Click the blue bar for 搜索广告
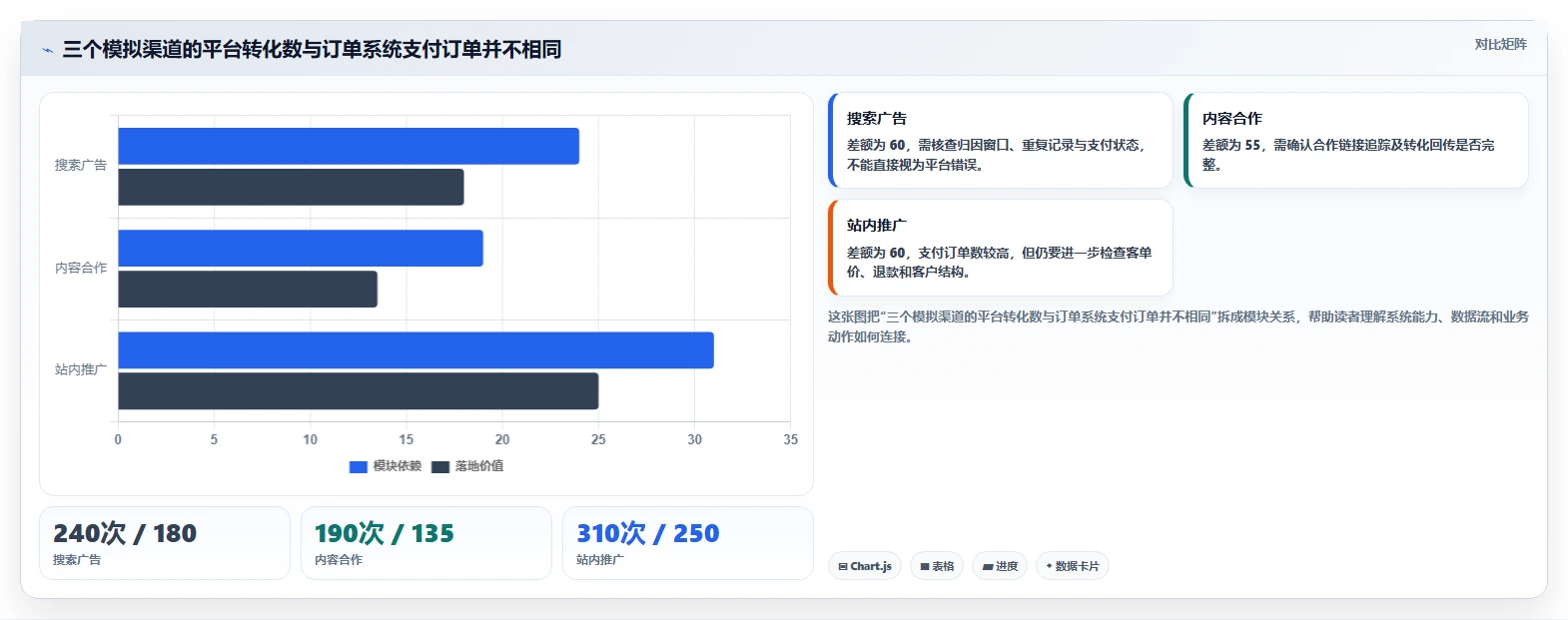Viewport: 1568px width, 620px height. tap(349, 146)
